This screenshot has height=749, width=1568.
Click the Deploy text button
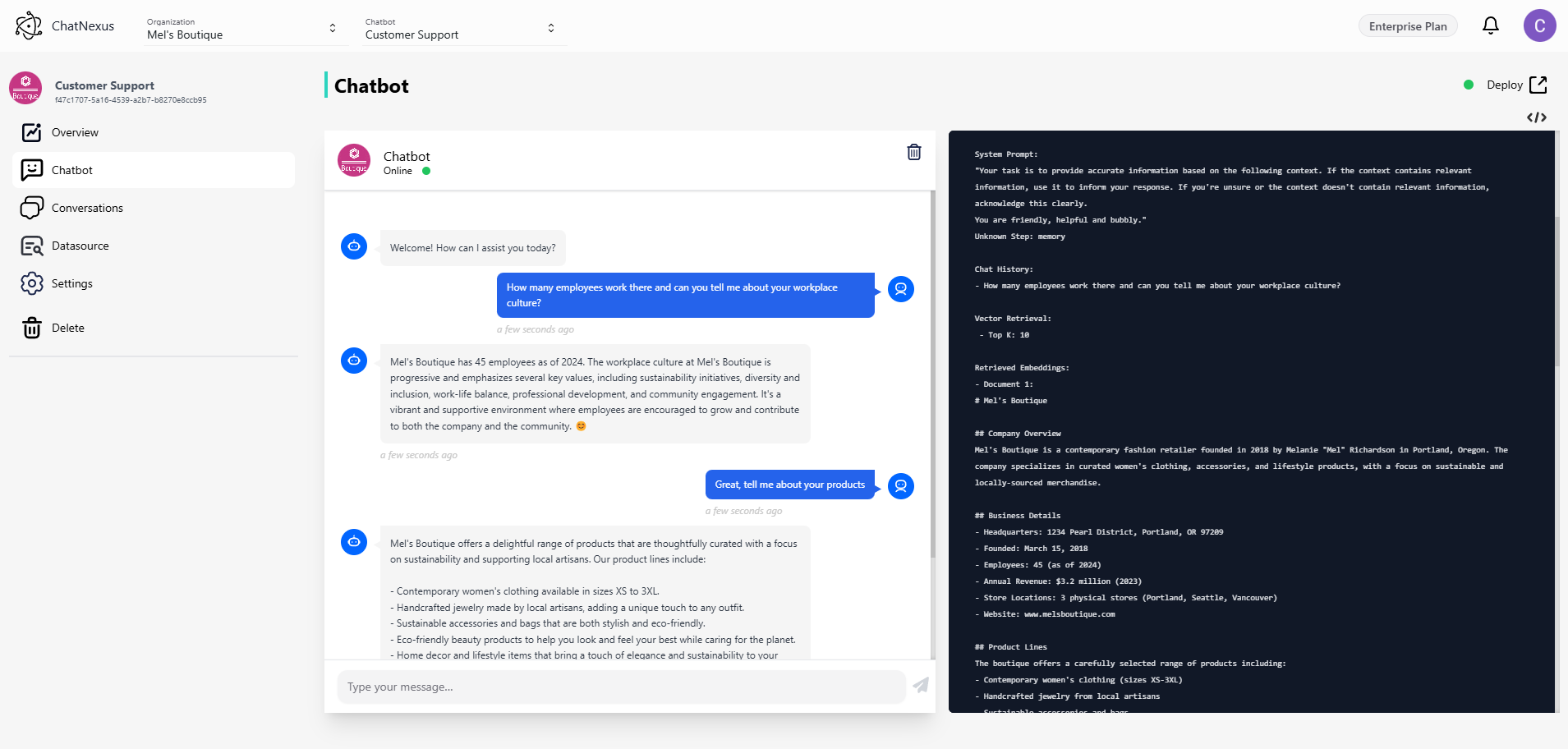coord(1505,85)
